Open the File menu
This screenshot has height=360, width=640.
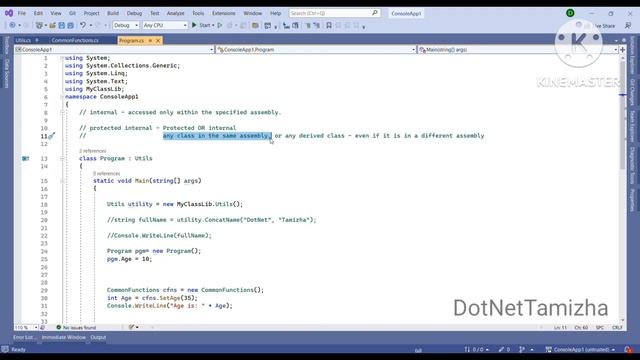22,13
